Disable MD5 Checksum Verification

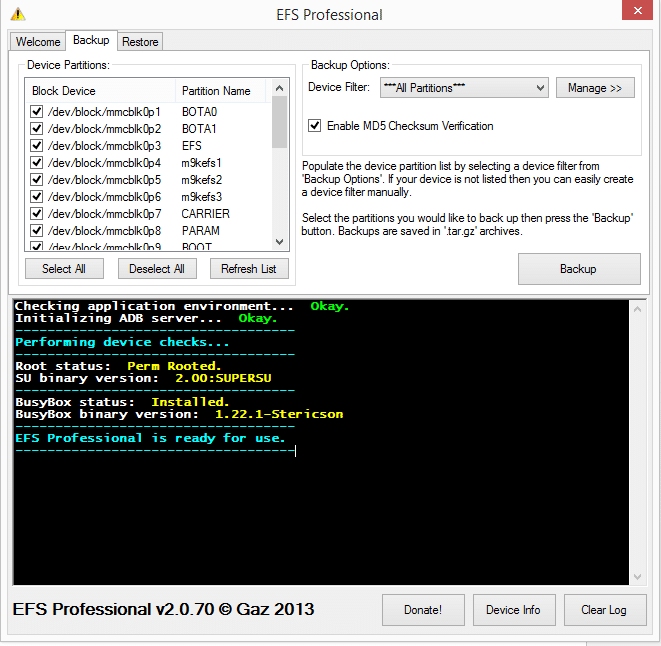point(314,126)
